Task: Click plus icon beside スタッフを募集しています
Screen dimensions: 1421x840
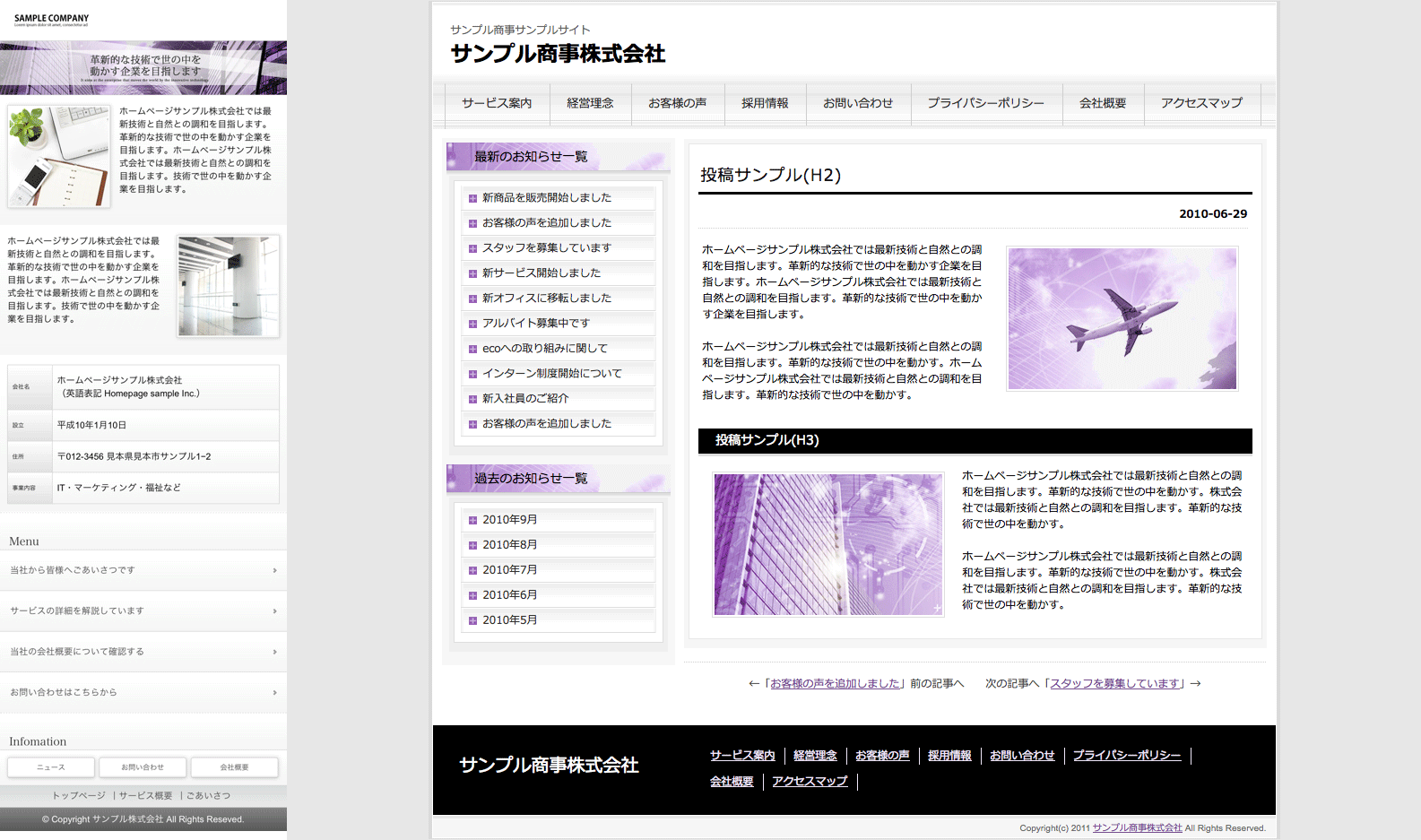Action: click(472, 248)
